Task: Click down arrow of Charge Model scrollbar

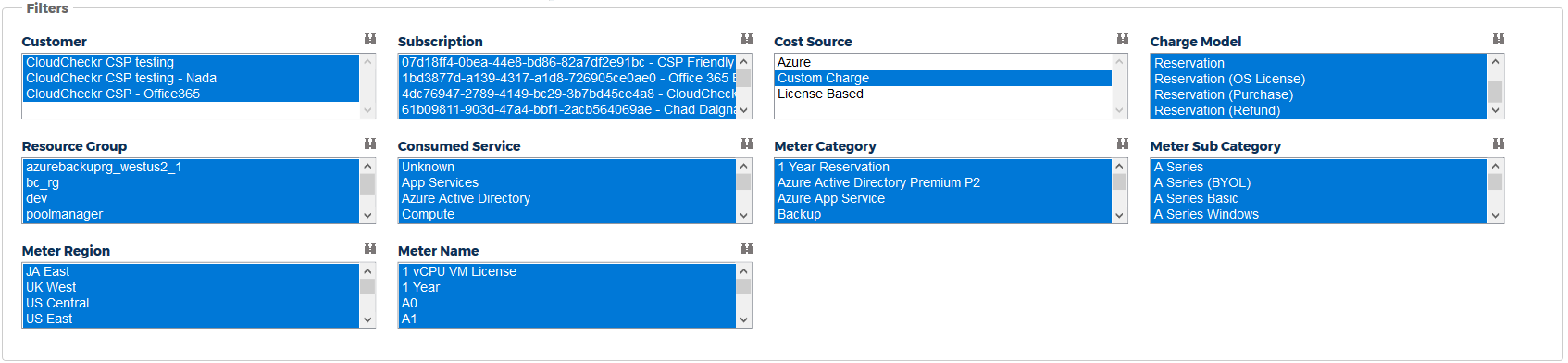Action: click(x=1496, y=110)
